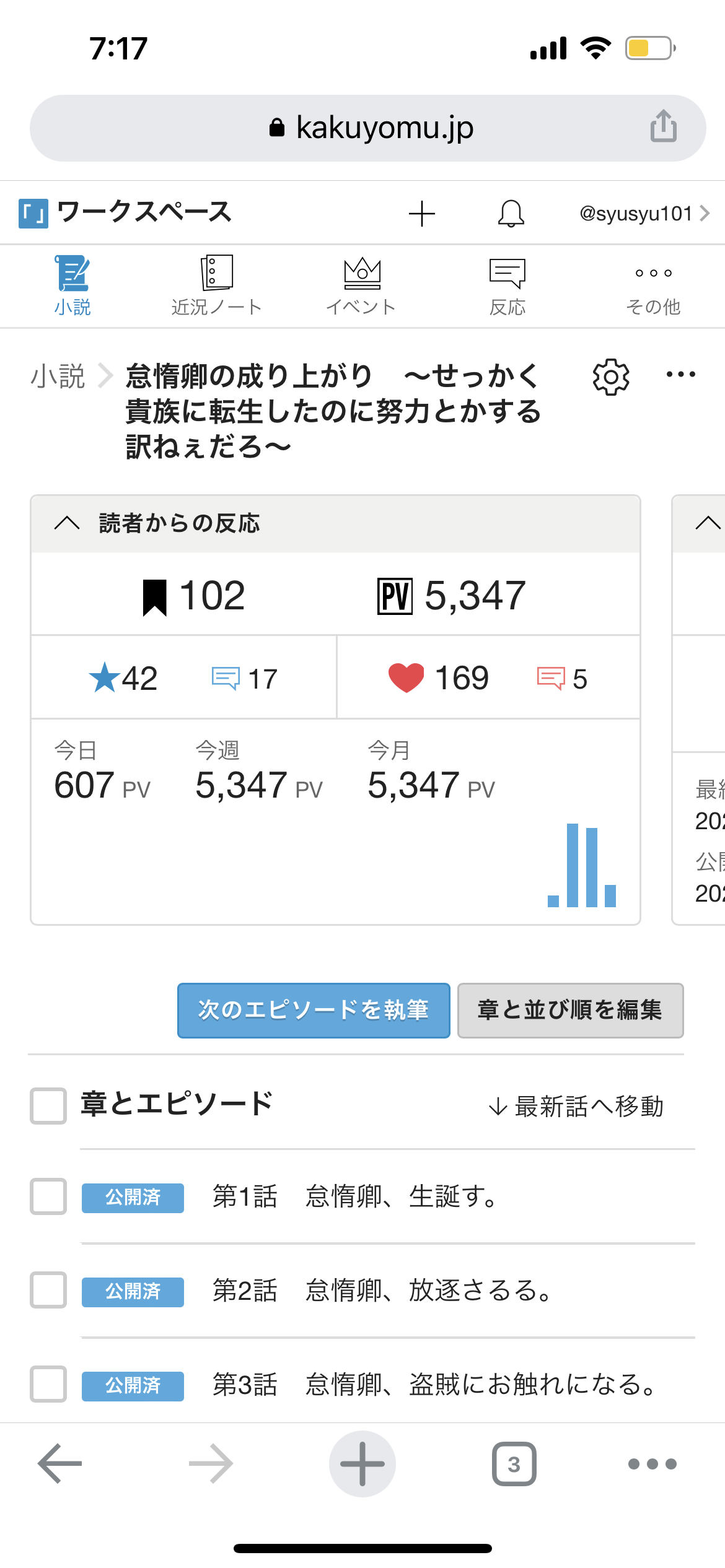
Task: Open the three-dot menu beside novel title
Action: point(680,375)
